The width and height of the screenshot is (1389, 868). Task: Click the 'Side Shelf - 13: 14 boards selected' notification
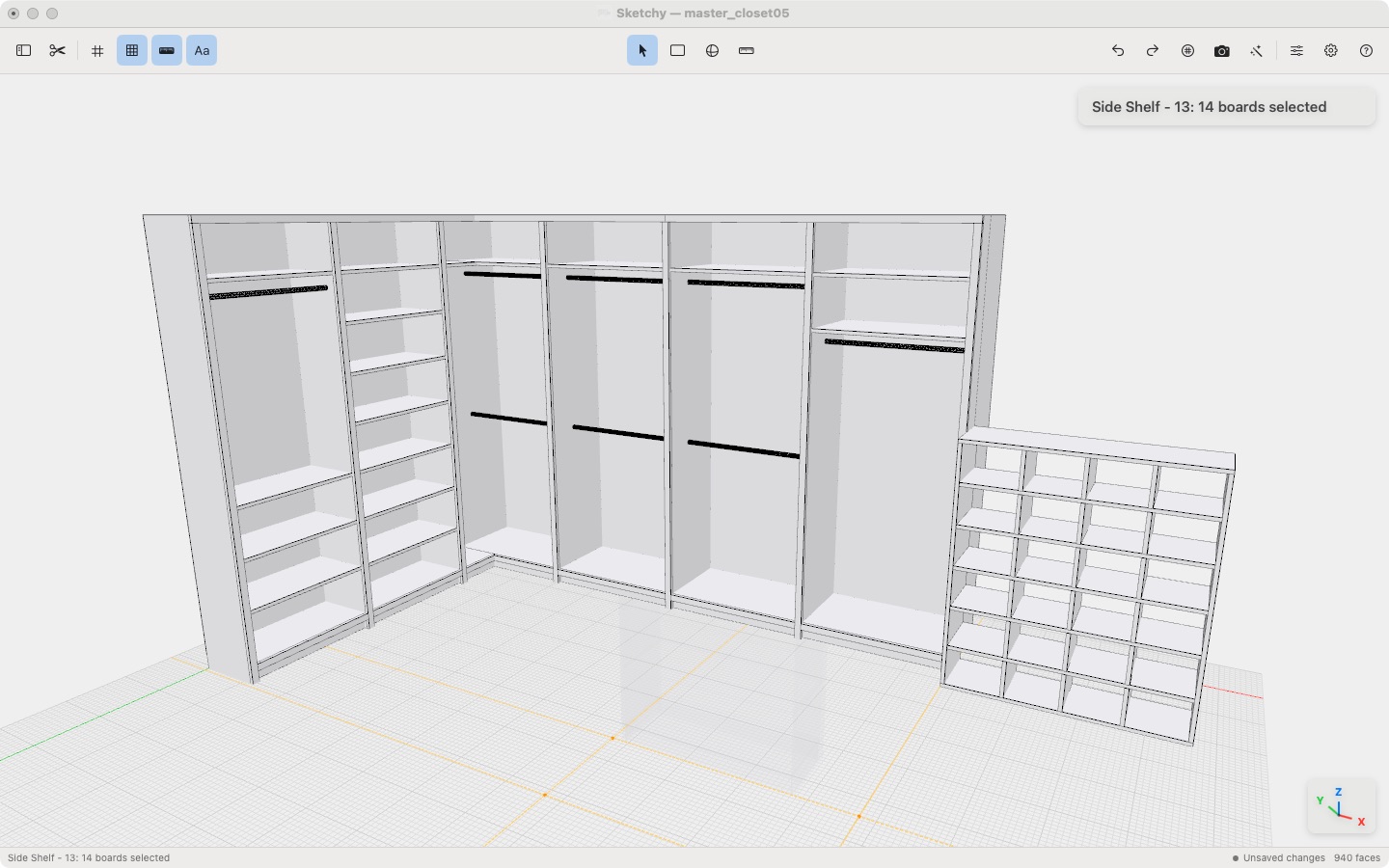pyautogui.click(x=1226, y=107)
